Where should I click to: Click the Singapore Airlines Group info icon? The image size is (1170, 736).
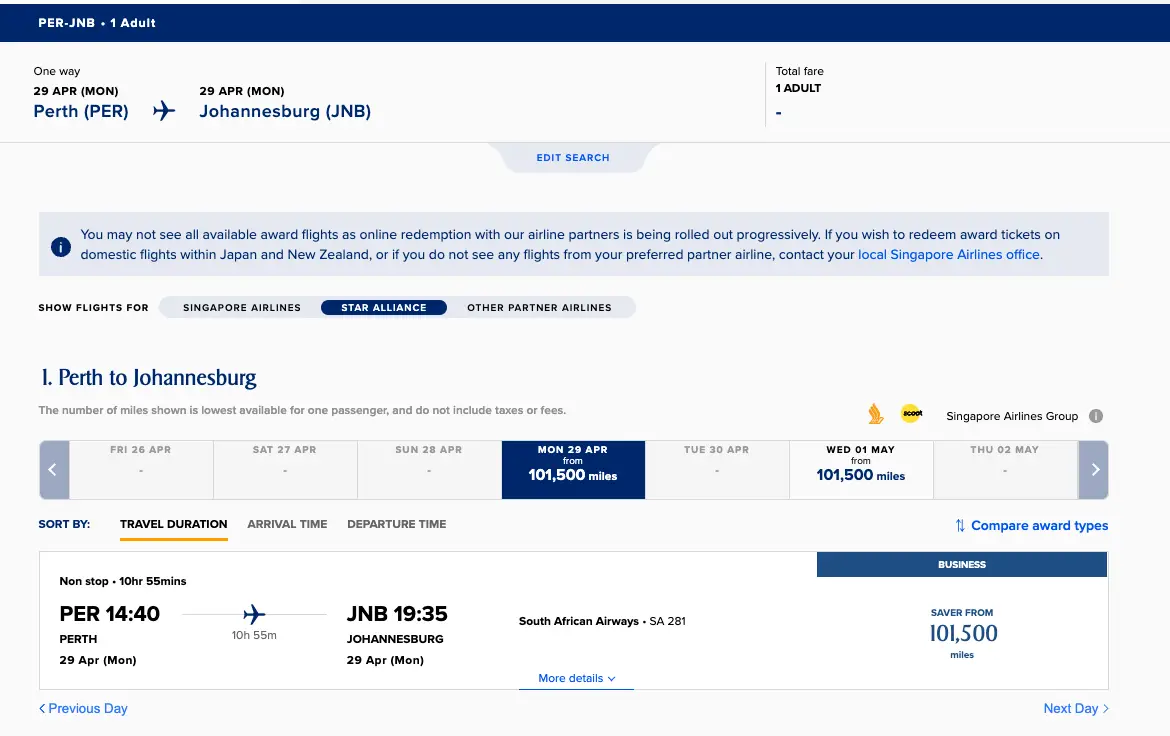coord(1095,417)
